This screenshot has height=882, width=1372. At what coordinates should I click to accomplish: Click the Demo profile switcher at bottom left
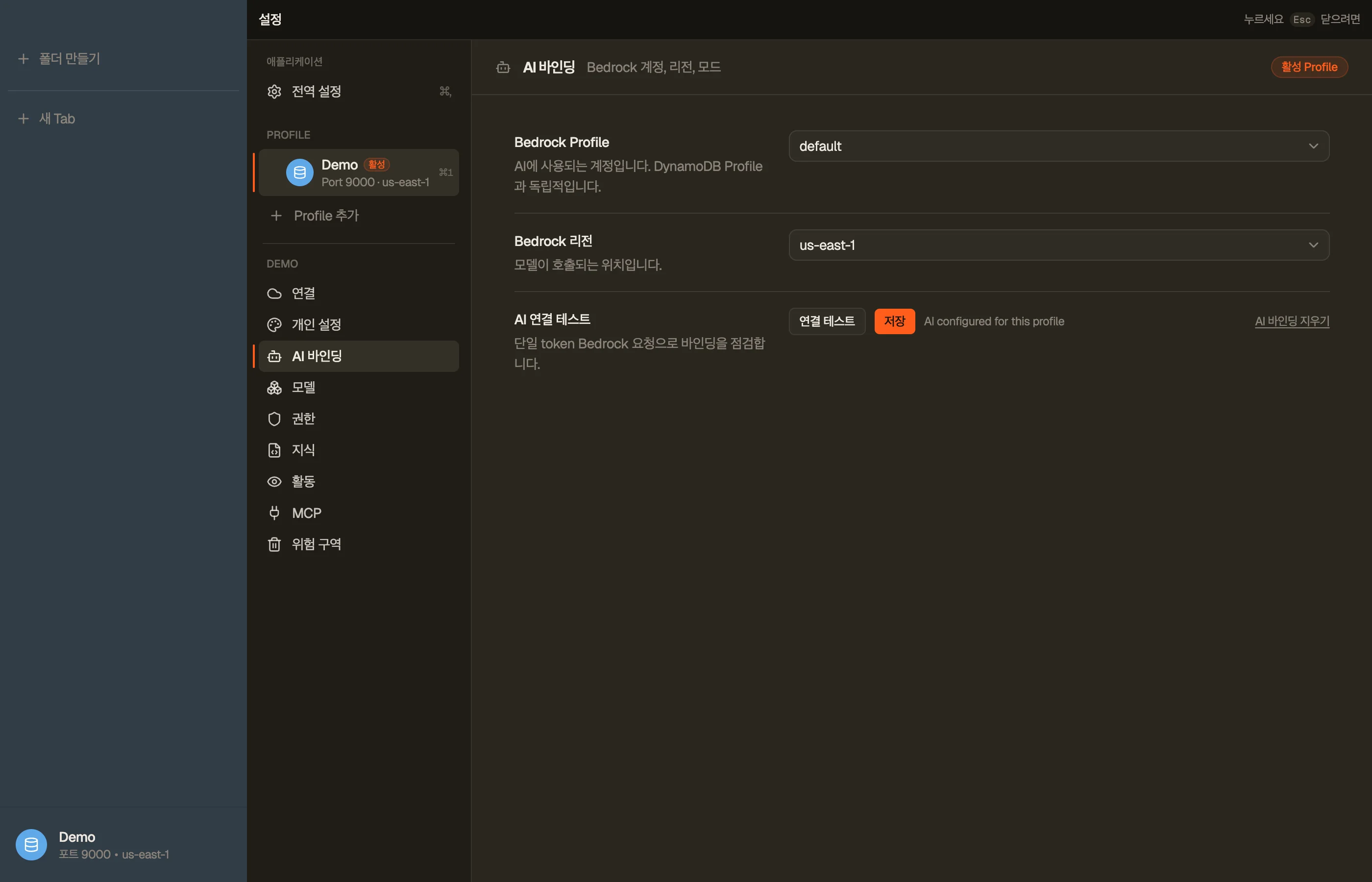tap(123, 845)
